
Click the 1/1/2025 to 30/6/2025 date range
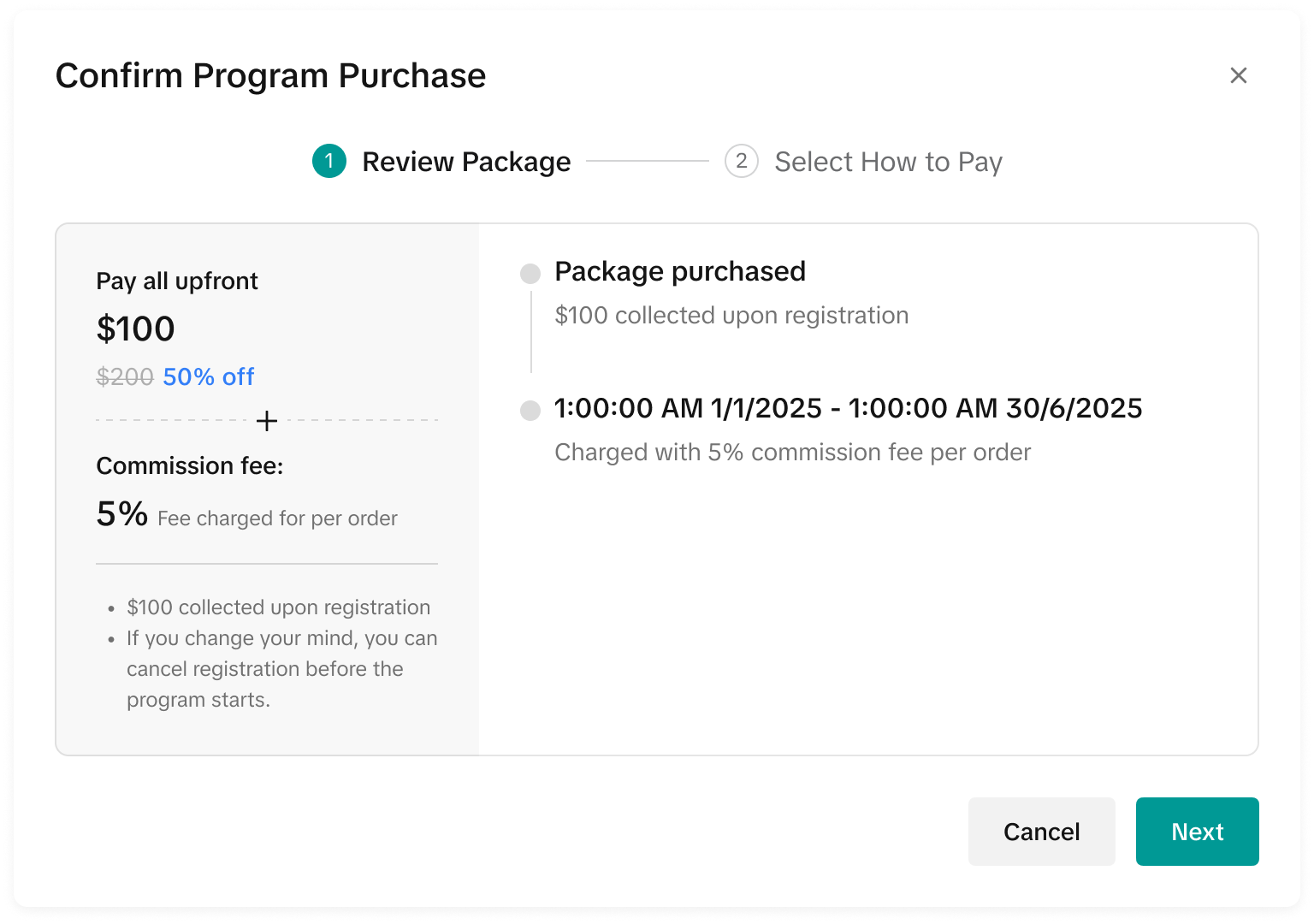pos(848,408)
